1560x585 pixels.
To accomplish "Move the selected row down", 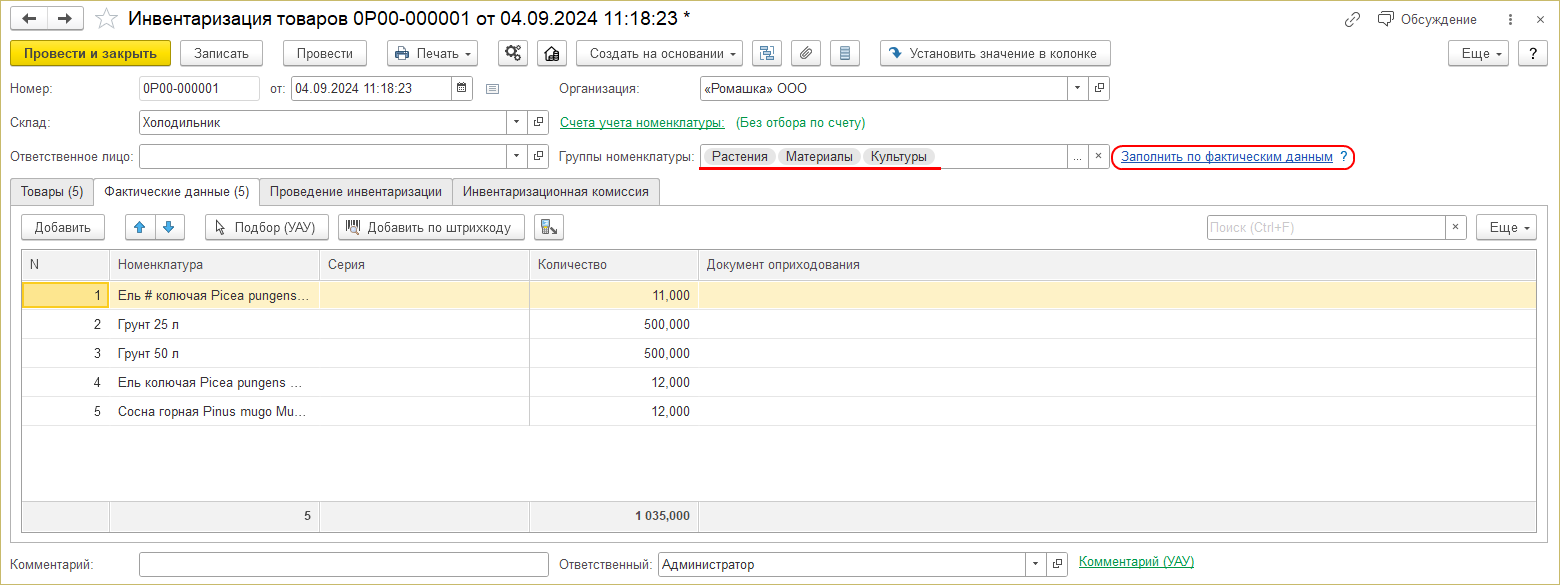I will point(169,227).
